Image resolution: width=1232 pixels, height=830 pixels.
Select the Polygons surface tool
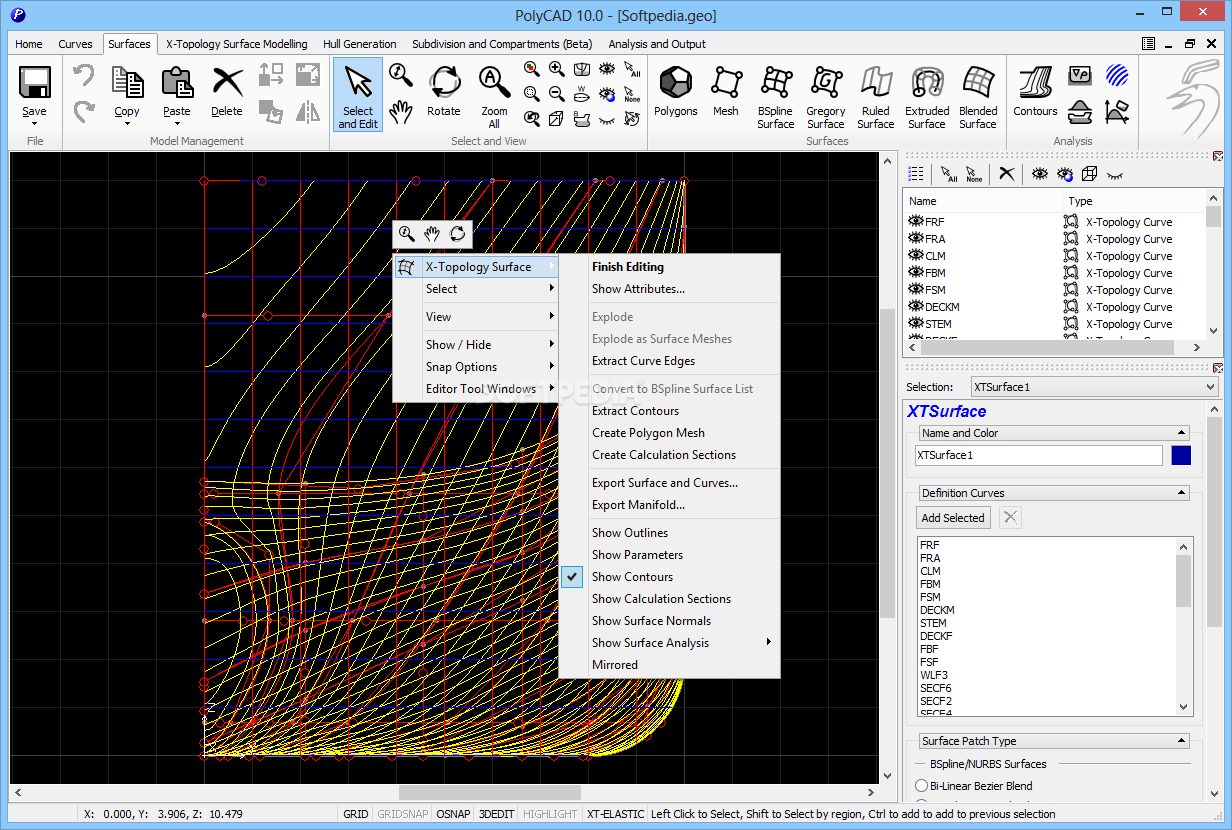point(676,93)
